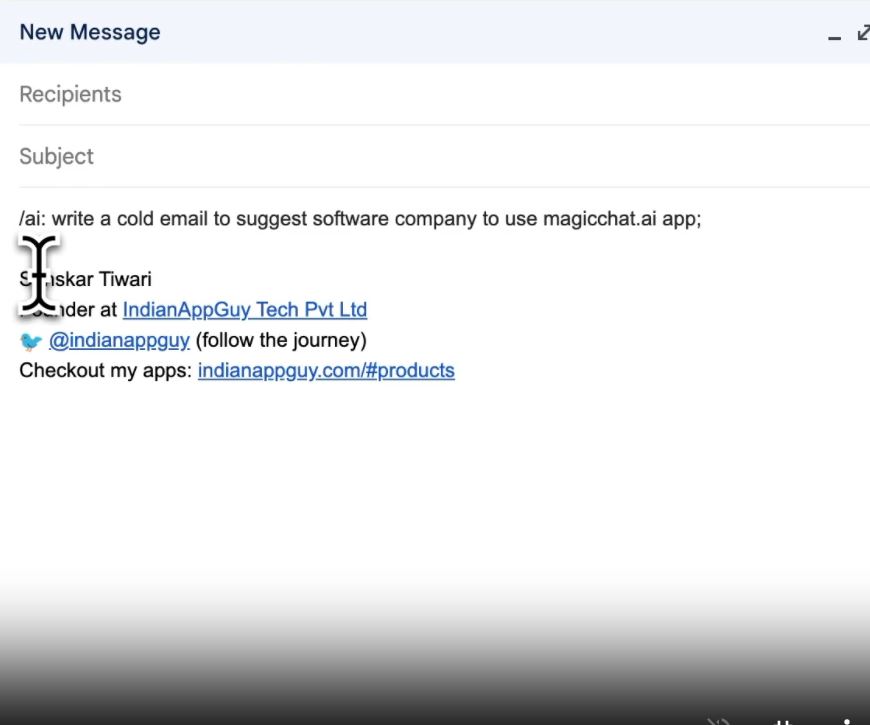Click the "(follow the journey)" text
This screenshot has height=725, width=870.
click(281, 340)
